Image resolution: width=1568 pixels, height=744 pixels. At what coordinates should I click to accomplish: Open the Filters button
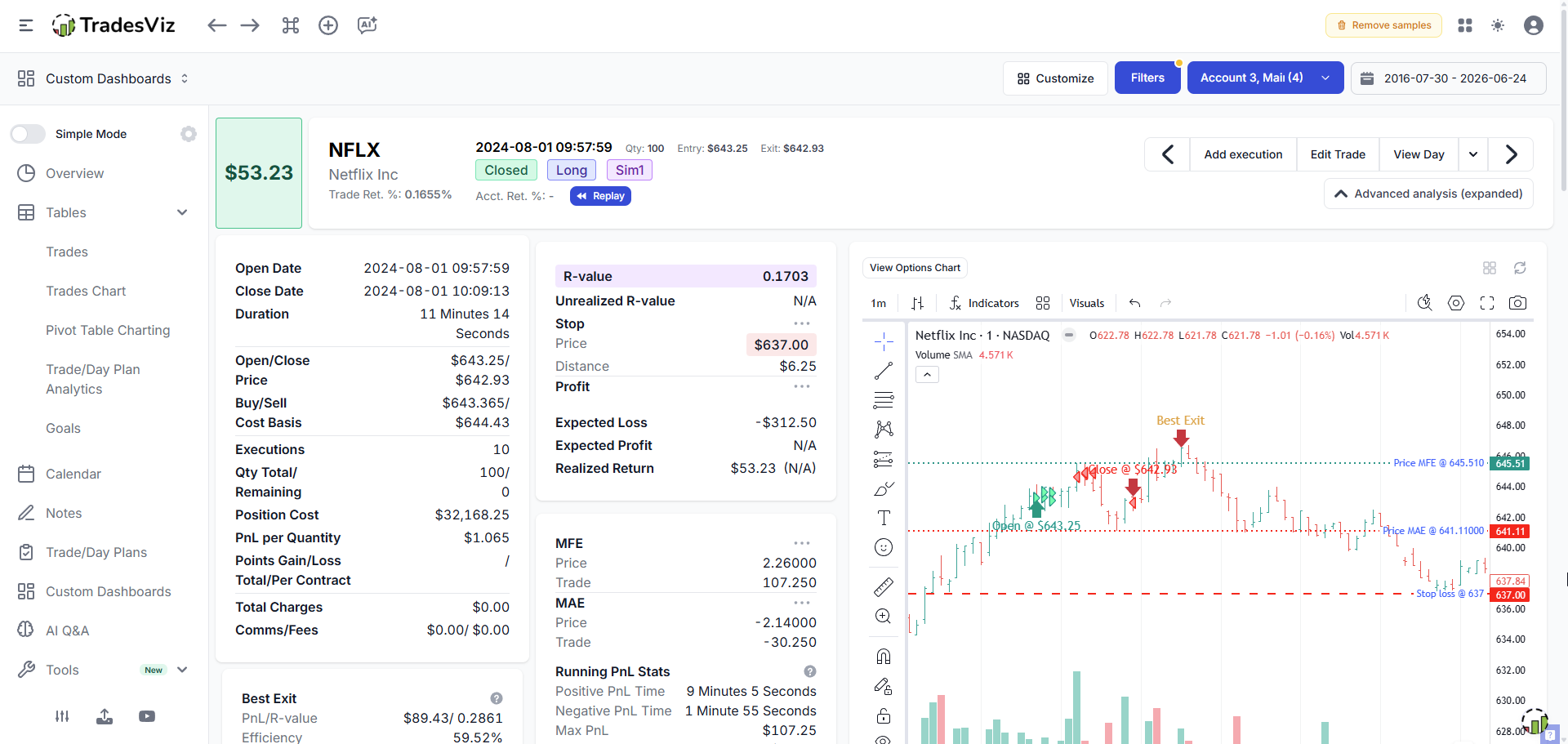(1147, 78)
